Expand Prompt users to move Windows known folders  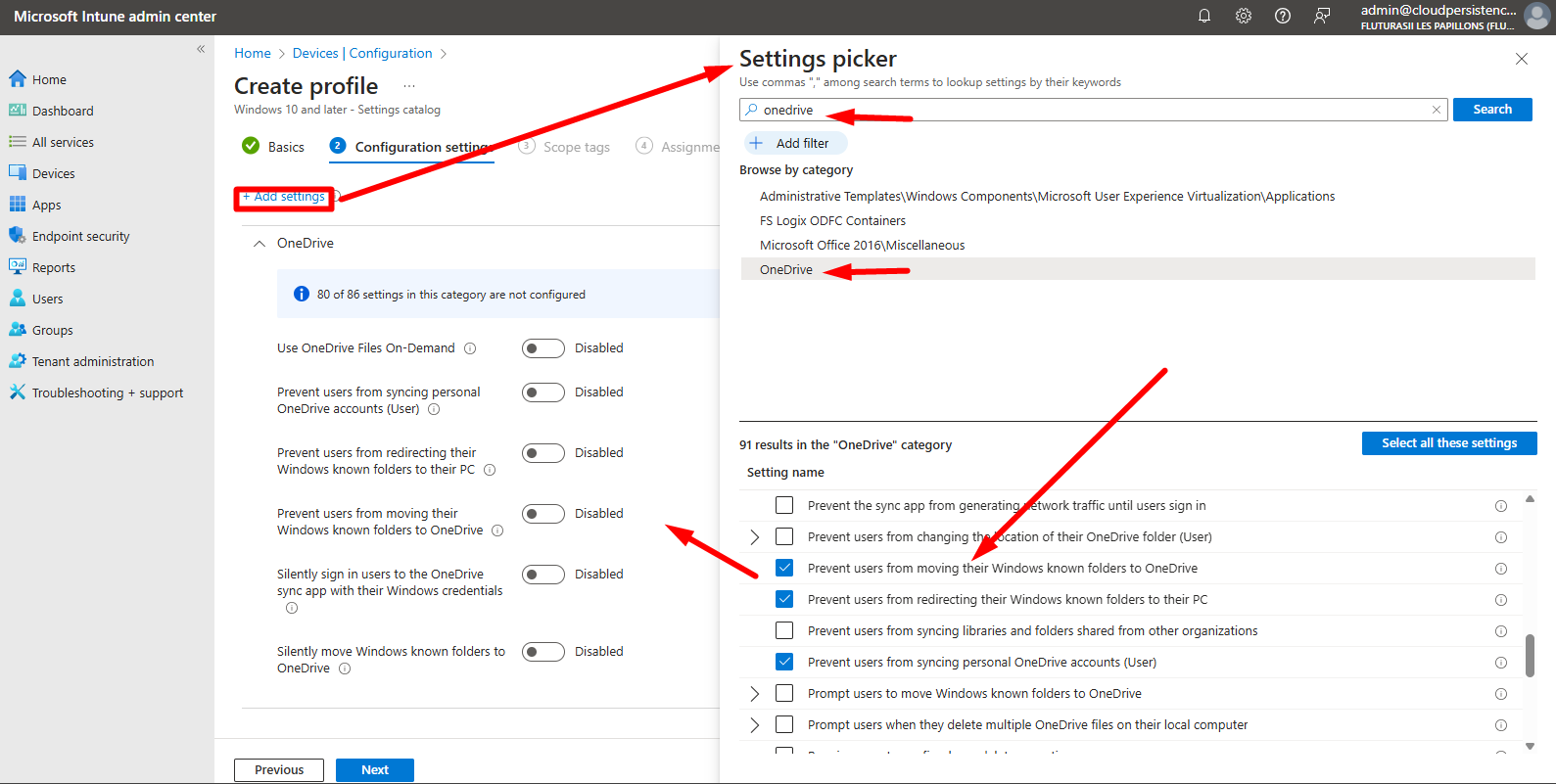[755, 694]
